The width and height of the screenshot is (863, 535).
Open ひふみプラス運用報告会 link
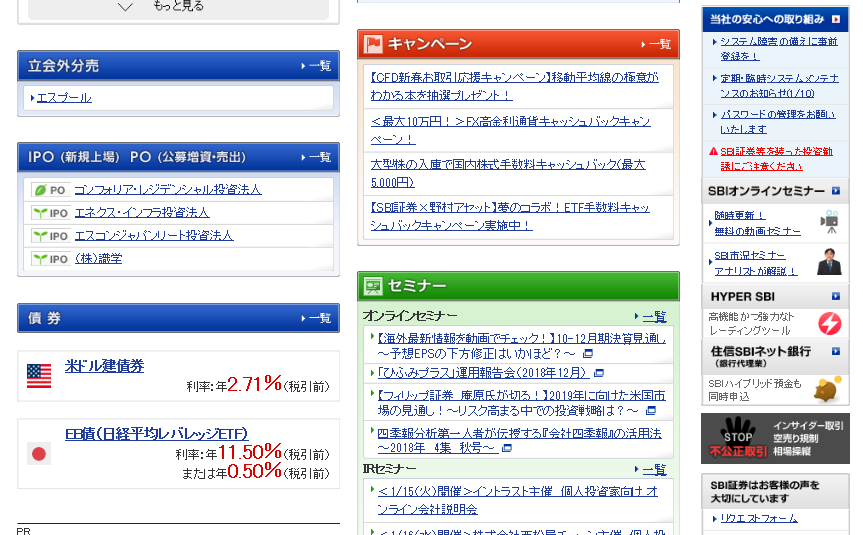pyautogui.click(x=483, y=373)
